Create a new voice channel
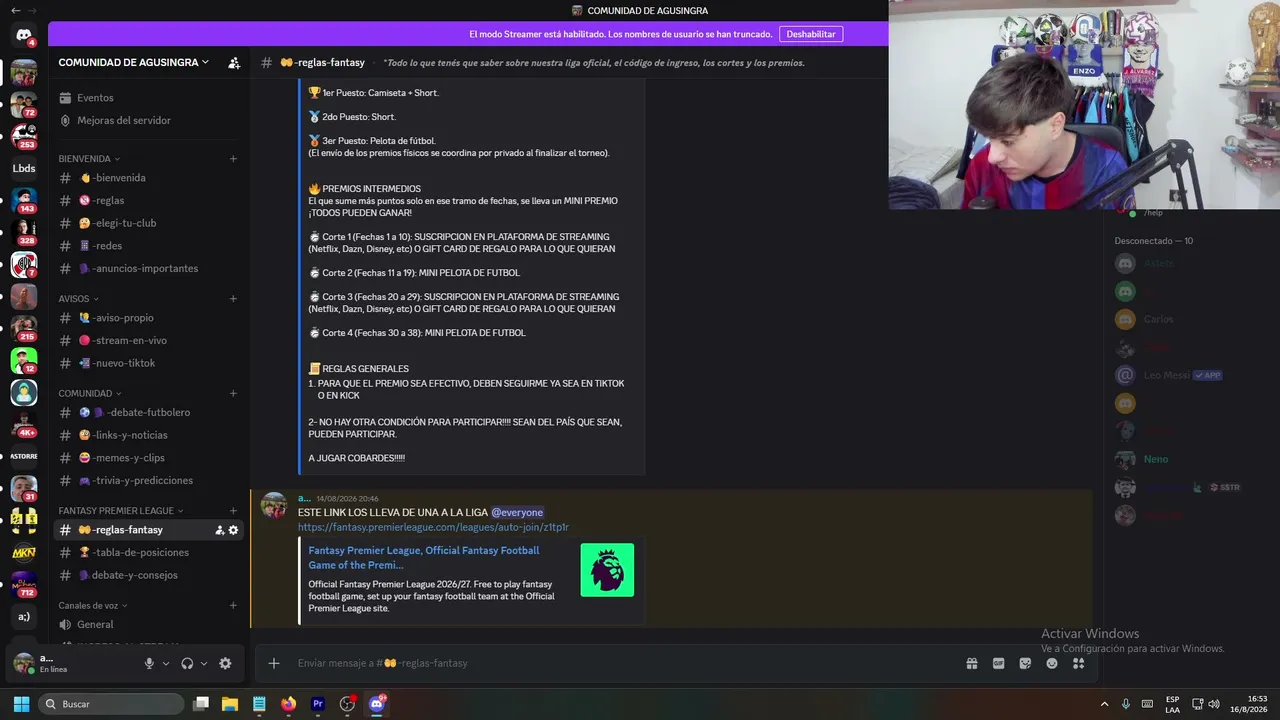The width and height of the screenshot is (1280, 720). tap(233, 606)
